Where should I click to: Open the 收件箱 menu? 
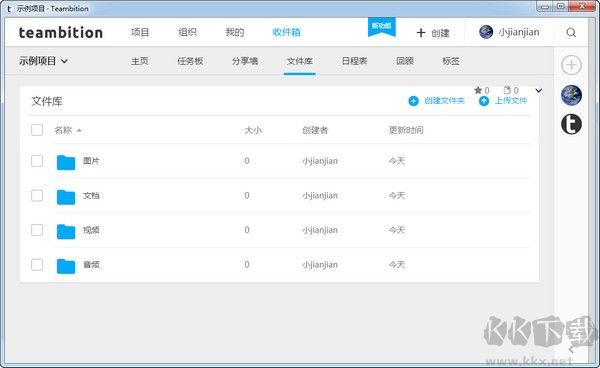pyautogui.click(x=286, y=32)
